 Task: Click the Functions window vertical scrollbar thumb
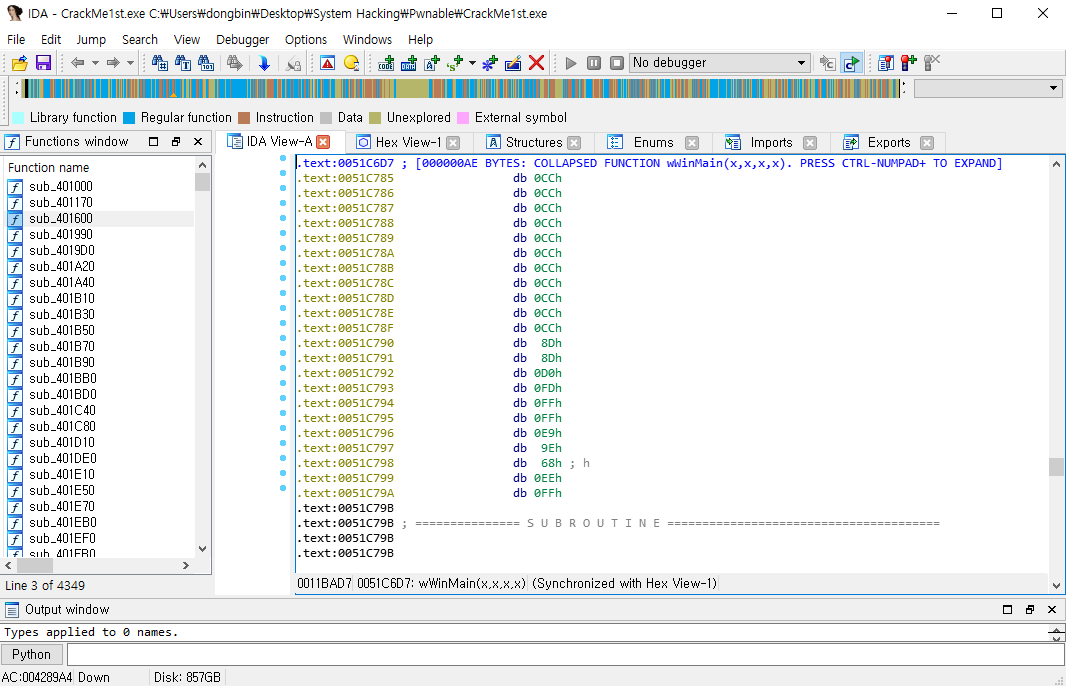(x=202, y=182)
